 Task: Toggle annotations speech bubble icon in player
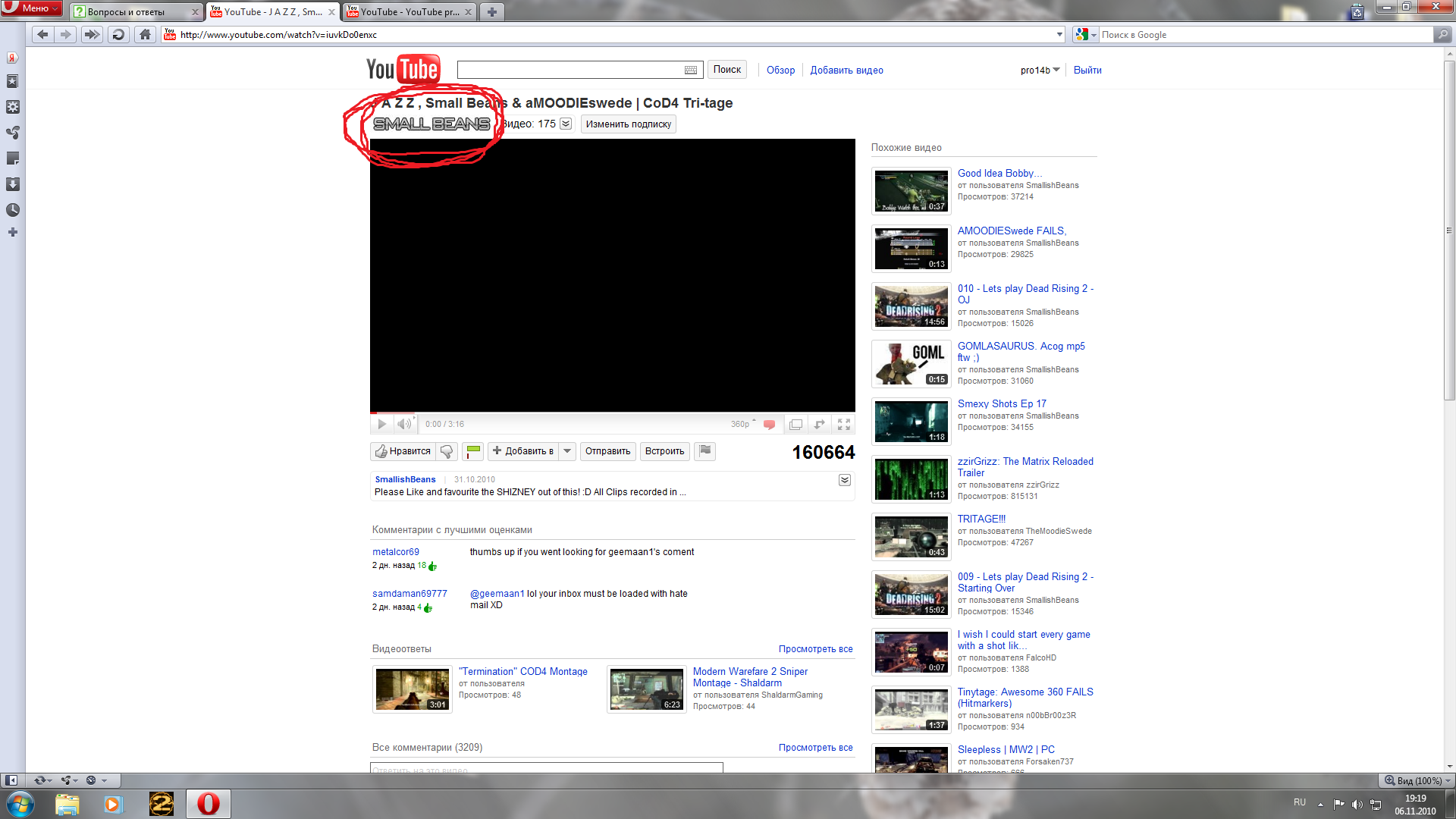(769, 425)
